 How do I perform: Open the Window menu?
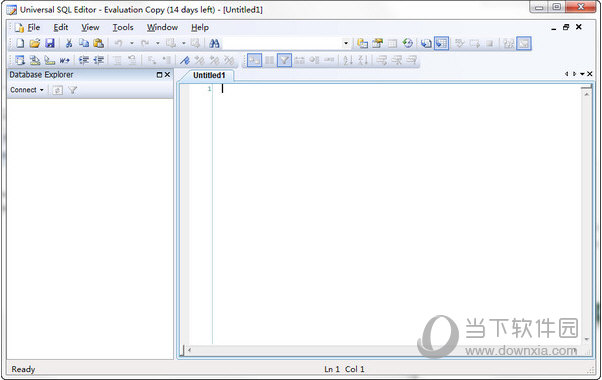point(162,27)
